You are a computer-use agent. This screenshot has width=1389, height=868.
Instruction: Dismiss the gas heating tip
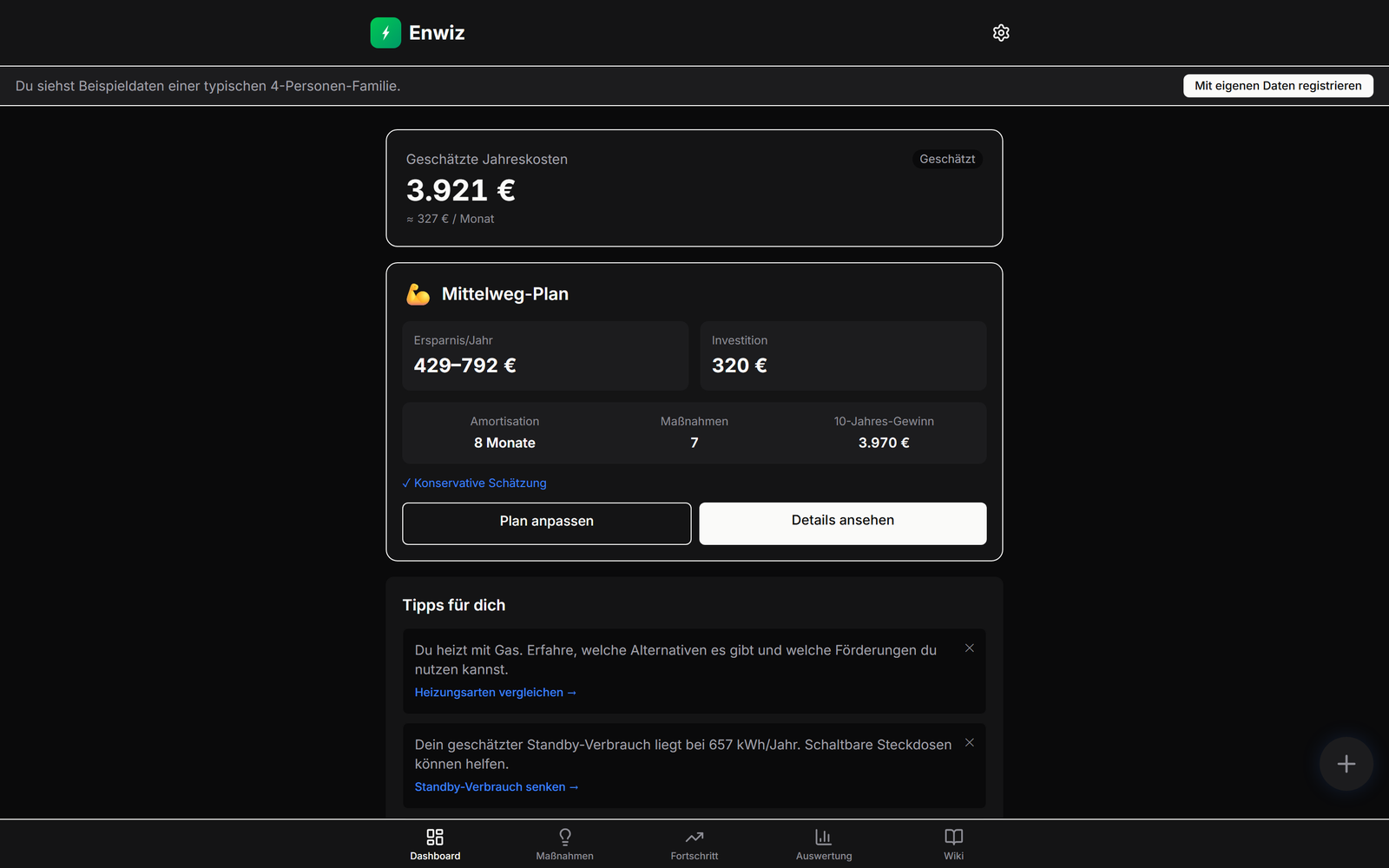pos(970,648)
